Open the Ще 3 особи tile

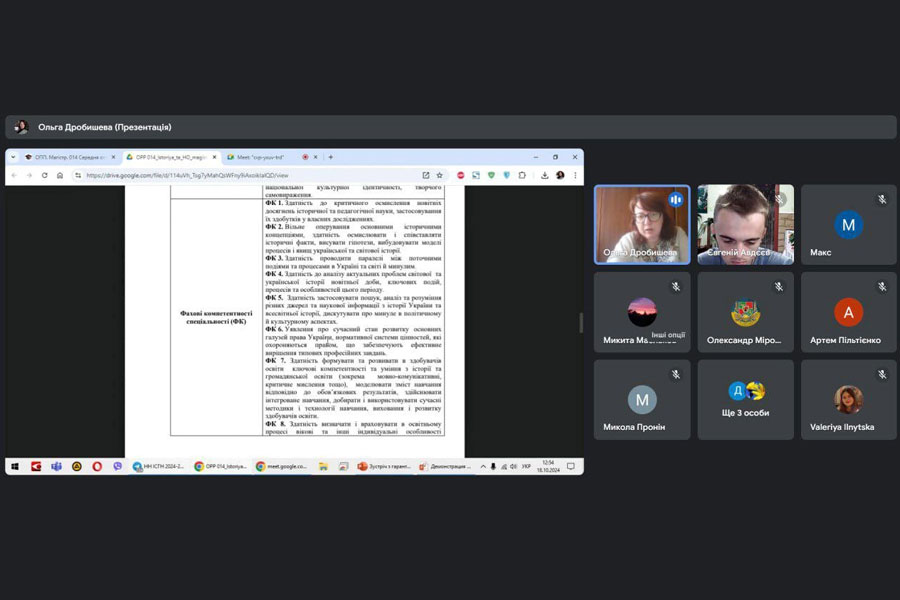[x=746, y=400]
